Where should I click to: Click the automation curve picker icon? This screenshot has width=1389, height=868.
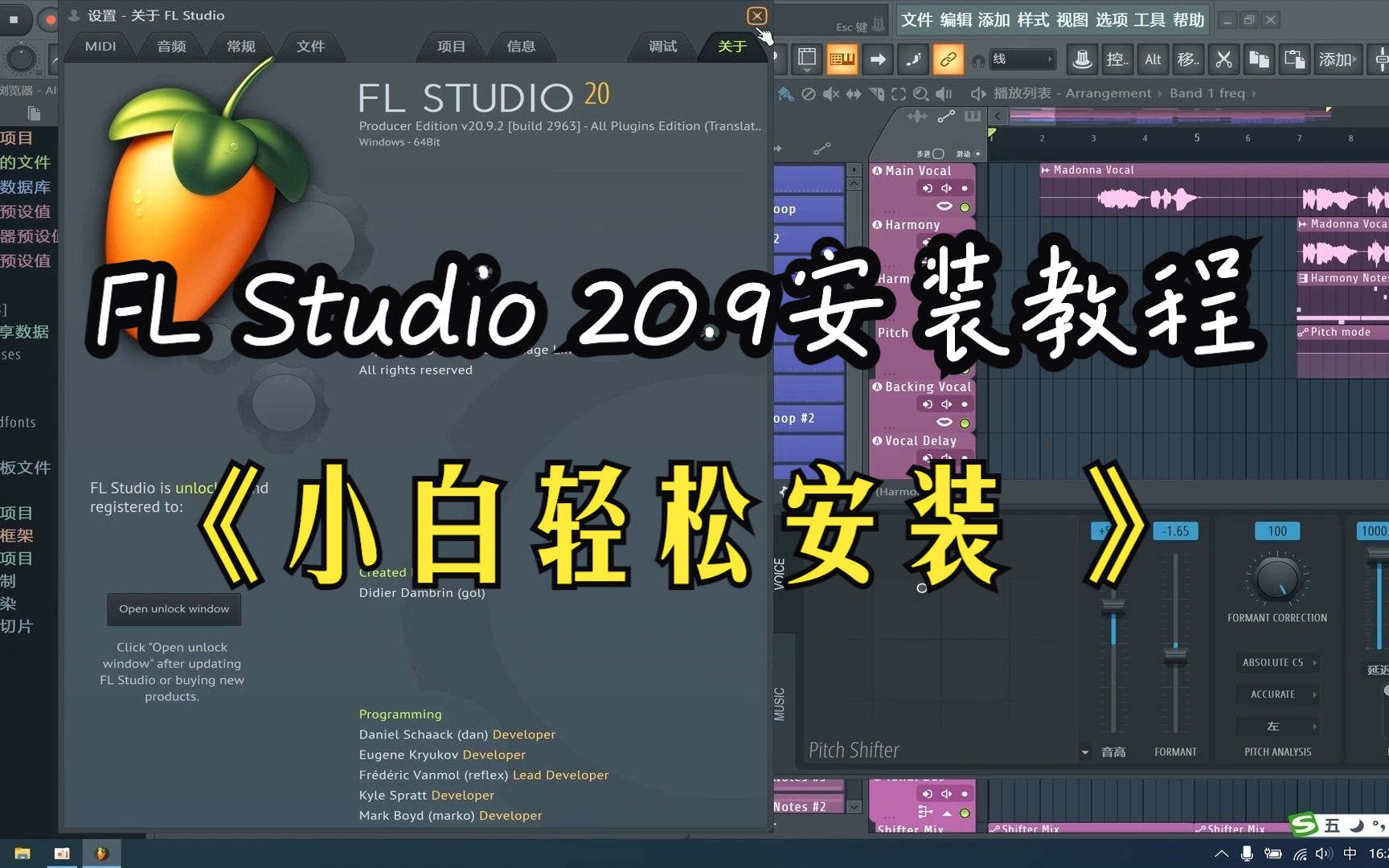pyautogui.click(x=946, y=117)
